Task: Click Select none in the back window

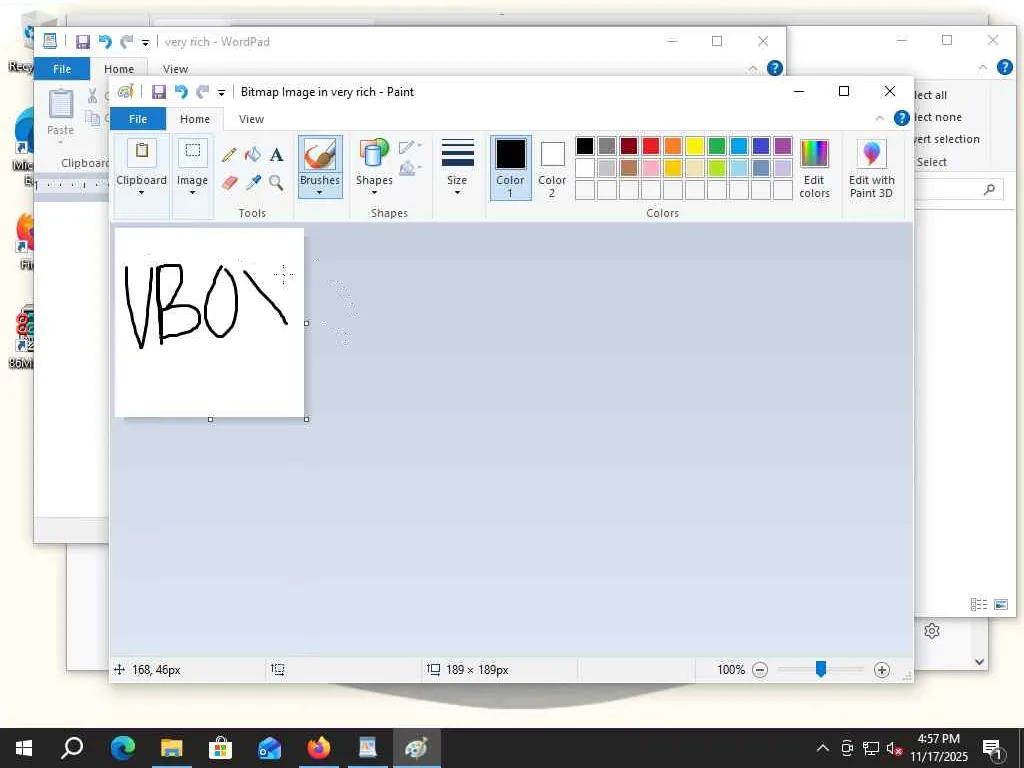Action: (938, 118)
